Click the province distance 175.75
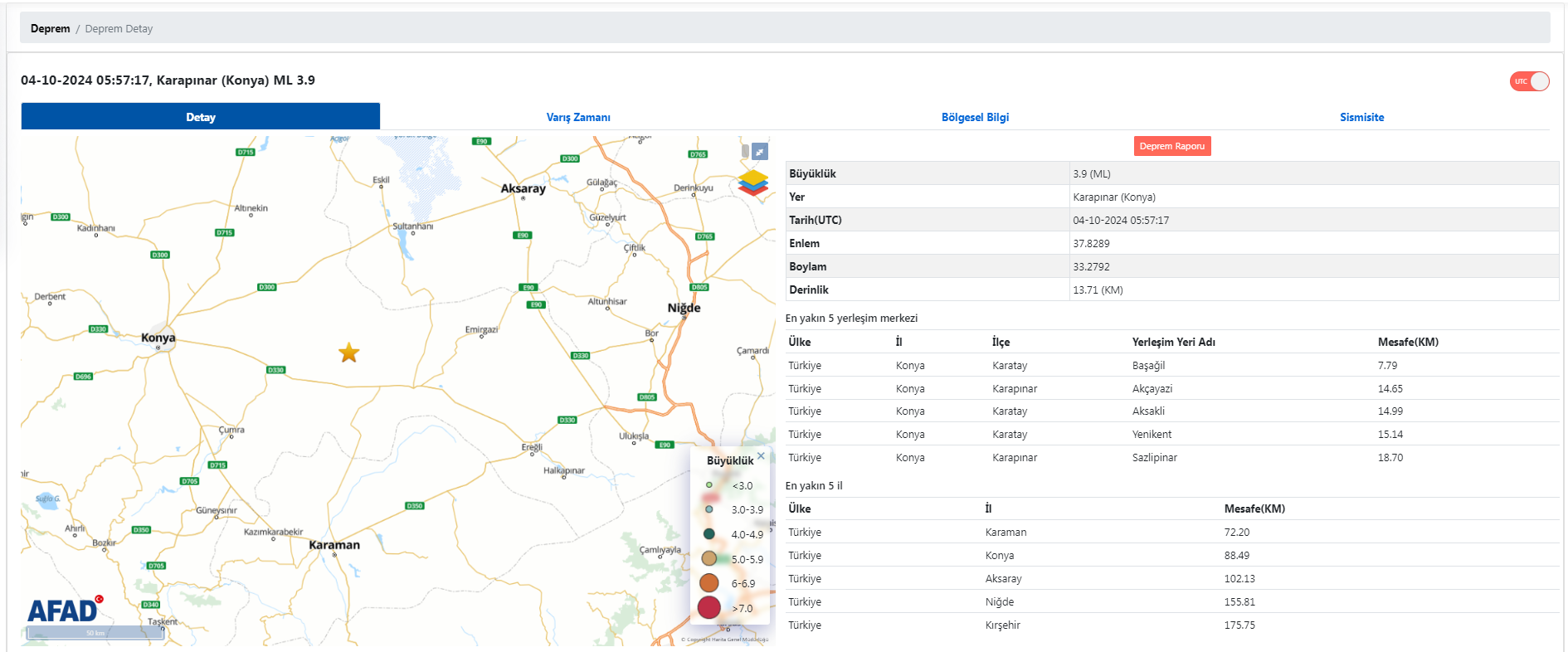 [x=1239, y=625]
